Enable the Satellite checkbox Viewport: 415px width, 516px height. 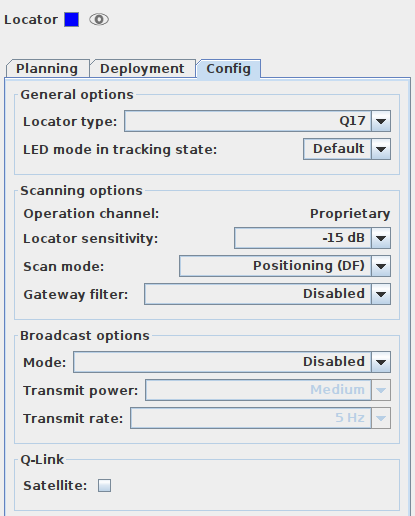104,485
